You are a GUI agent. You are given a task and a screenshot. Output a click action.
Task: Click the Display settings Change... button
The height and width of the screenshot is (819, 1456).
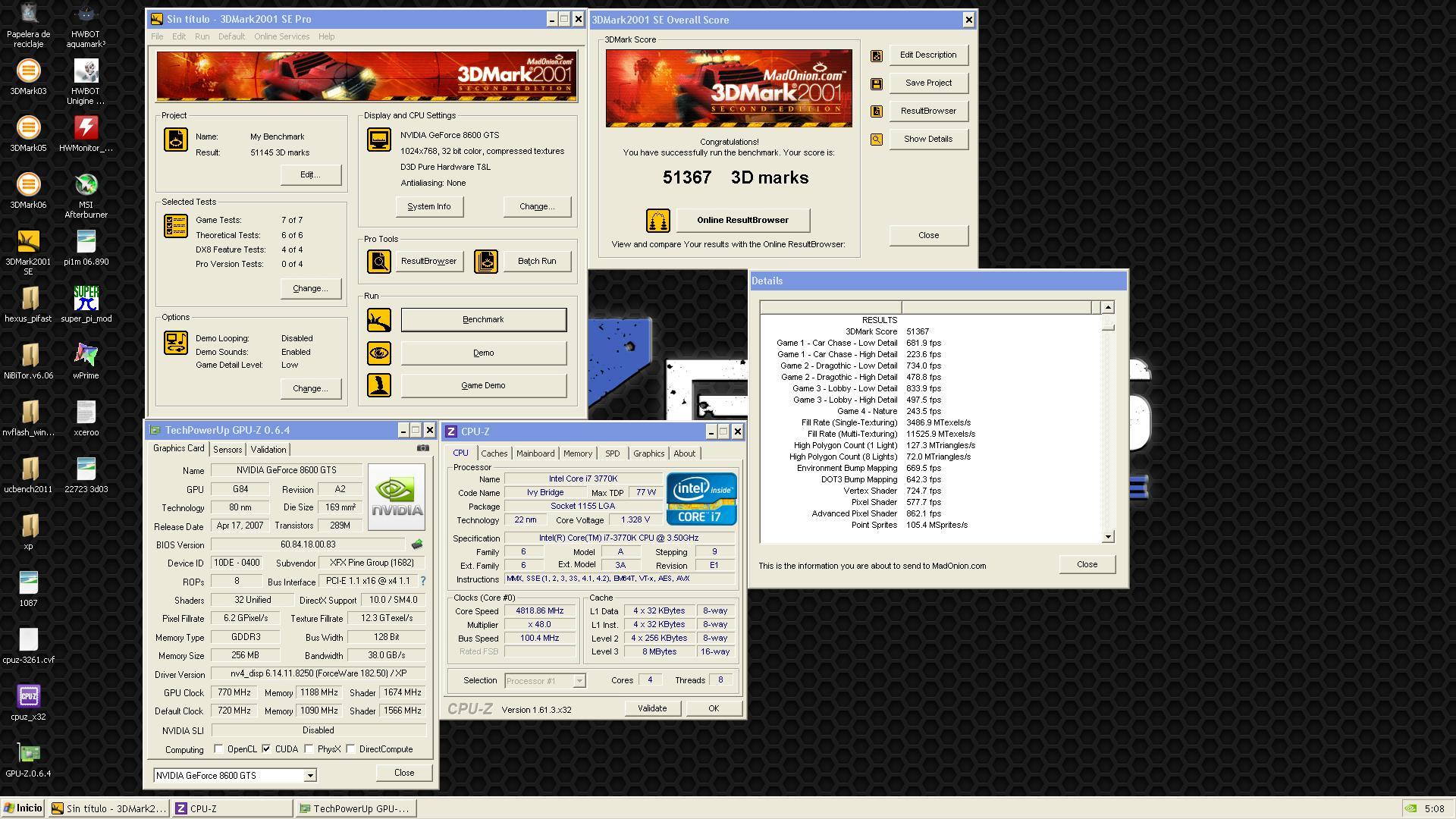(537, 206)
